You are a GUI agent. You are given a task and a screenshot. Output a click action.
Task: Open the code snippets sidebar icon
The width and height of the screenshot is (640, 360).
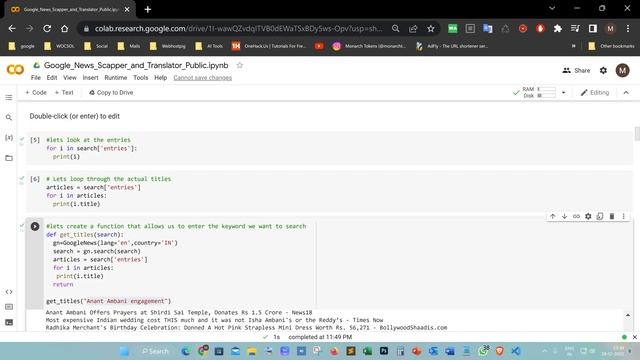point(9,292)
